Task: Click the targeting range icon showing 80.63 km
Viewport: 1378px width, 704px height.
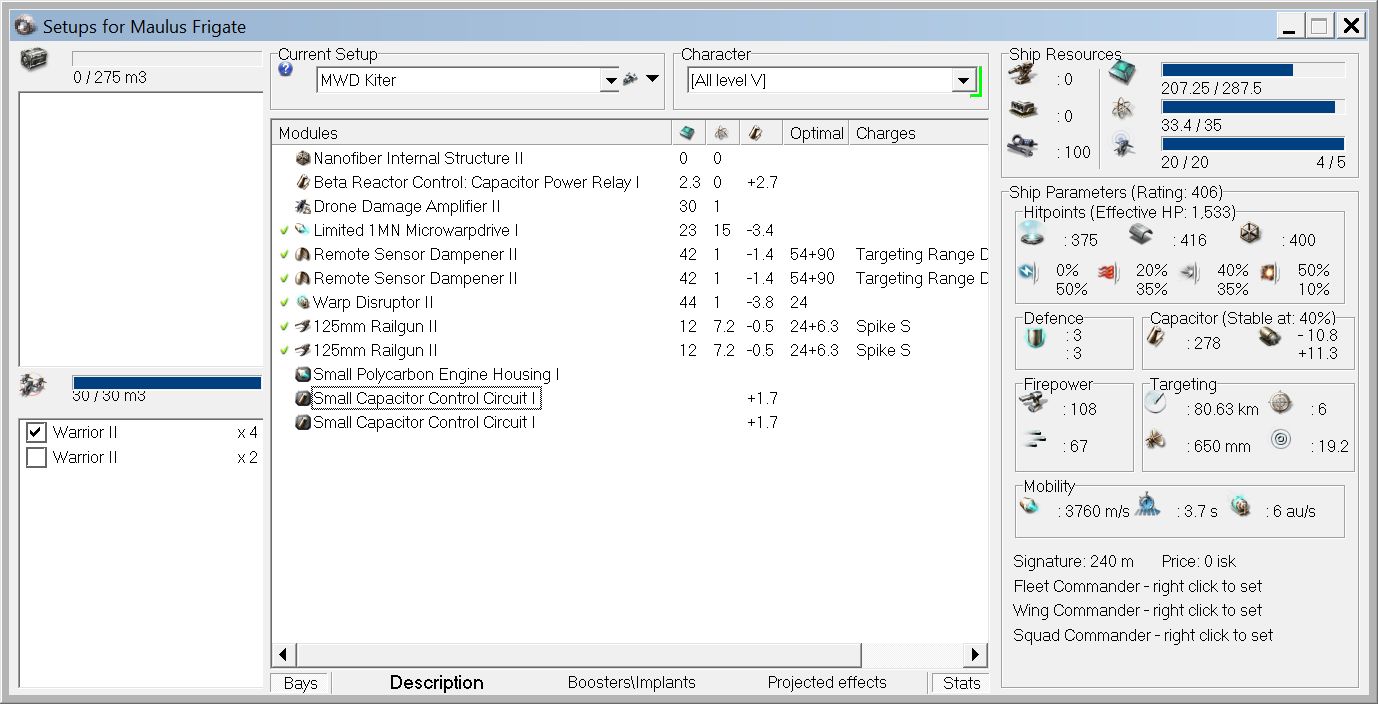Action: pyautogui.click(x=1157, y=402)
